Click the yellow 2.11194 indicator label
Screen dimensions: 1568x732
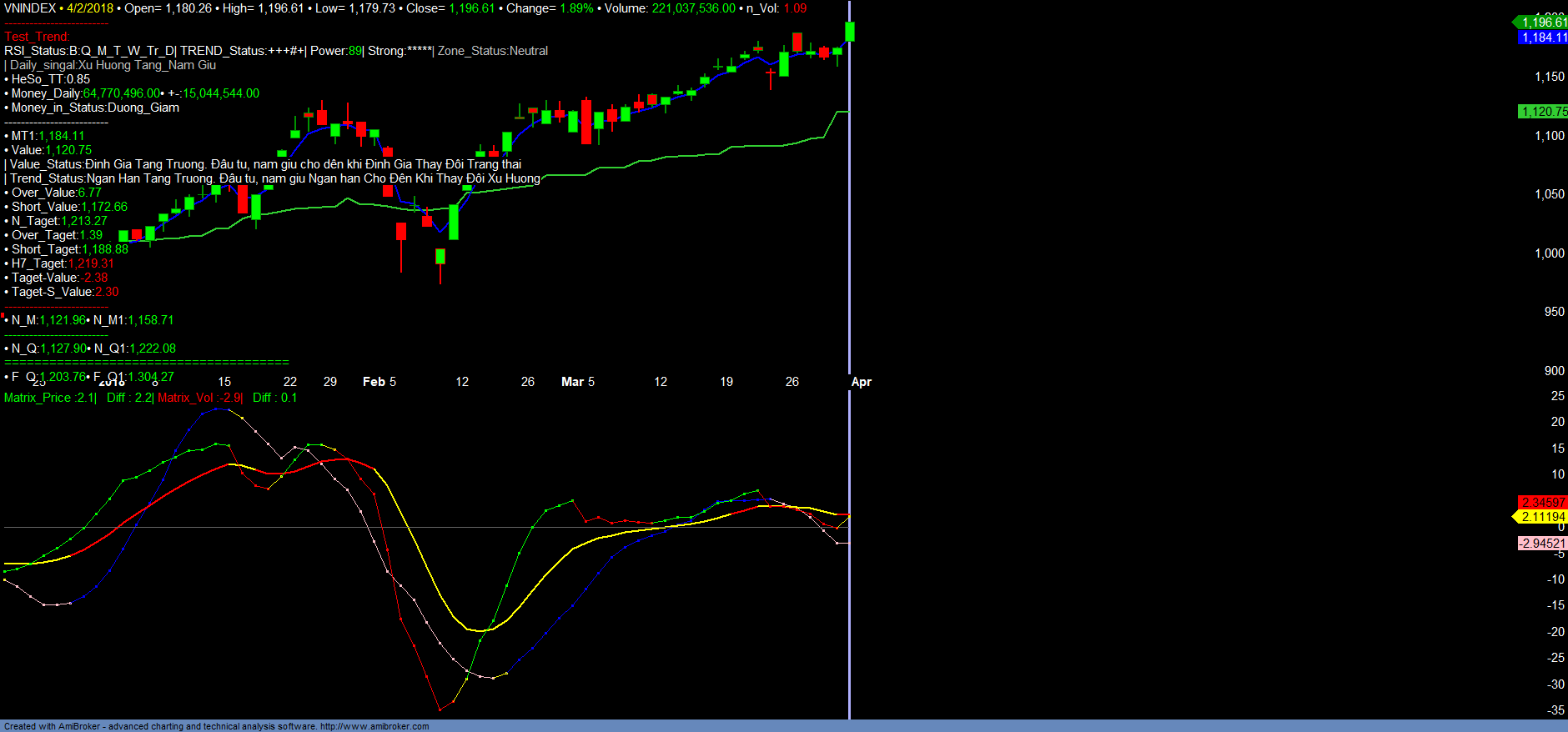click(1543, 517)
